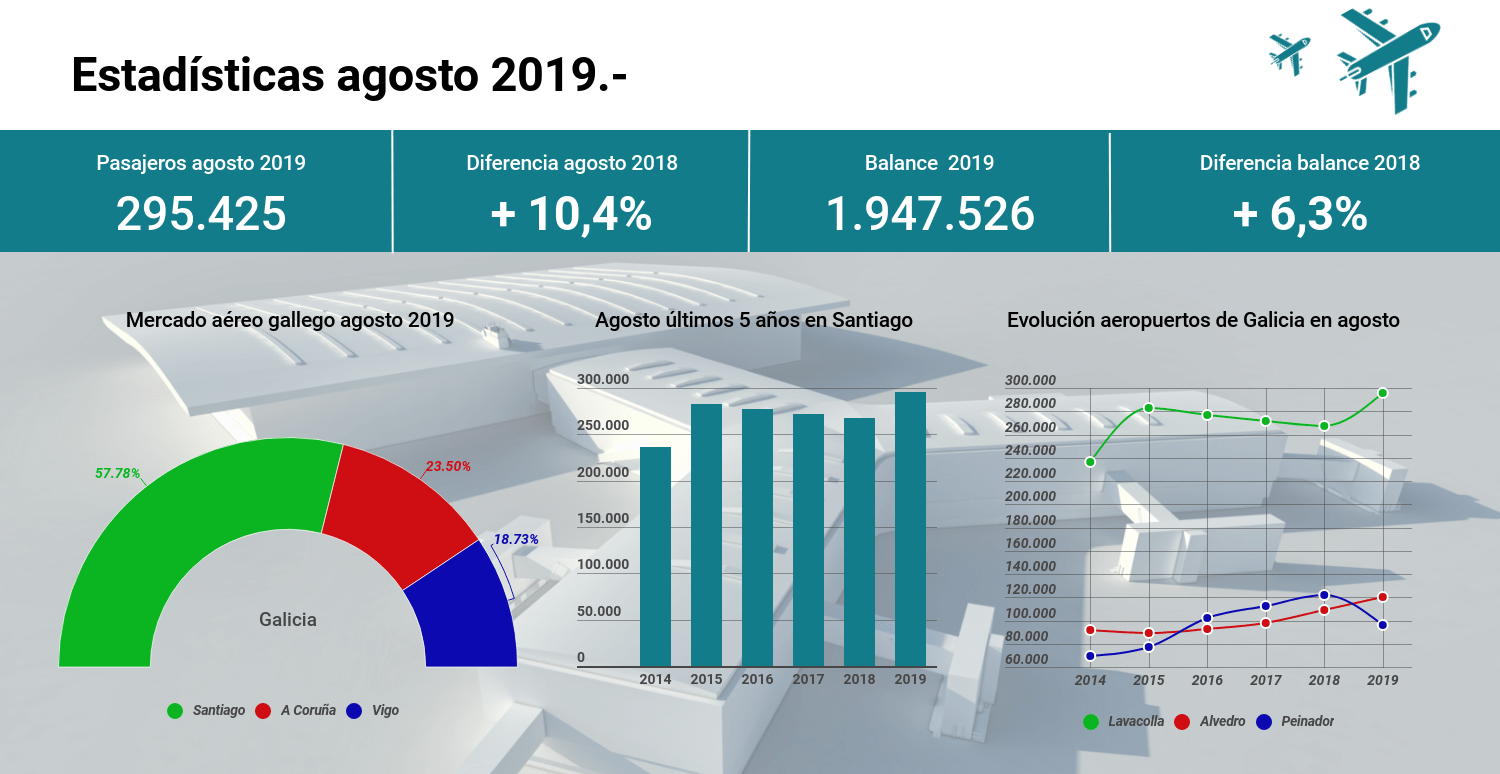Screen dimensions: 1500x774
Task: Click the red Alvedro legend dot
Action: click(1182, 722)
